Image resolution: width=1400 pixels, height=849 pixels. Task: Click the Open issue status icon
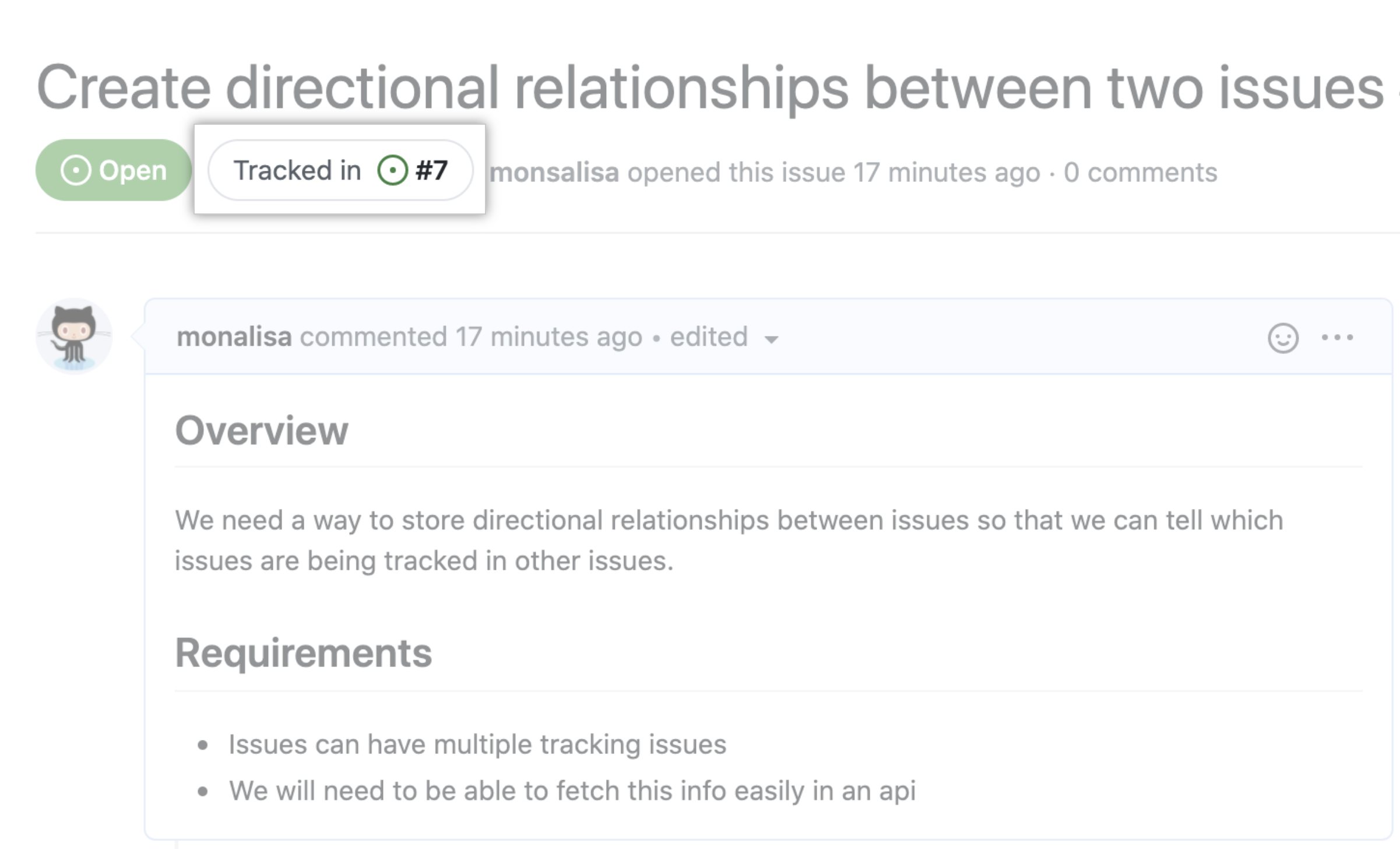(76, 170)
